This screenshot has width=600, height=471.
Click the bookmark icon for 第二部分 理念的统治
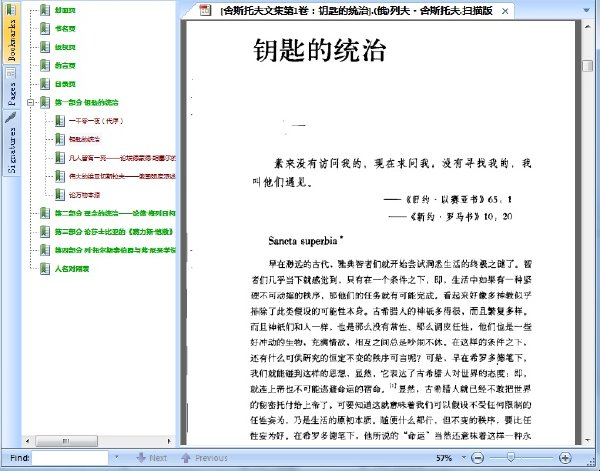(45, 213)
